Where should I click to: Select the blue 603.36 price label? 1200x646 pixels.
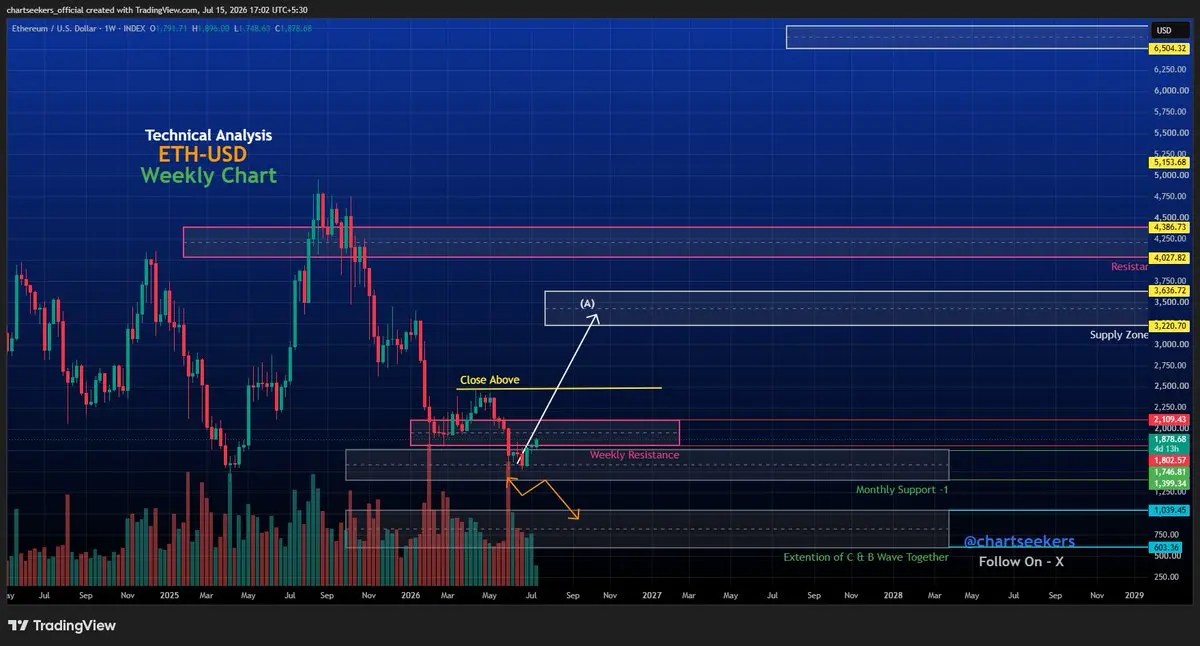pos(1164,547)
